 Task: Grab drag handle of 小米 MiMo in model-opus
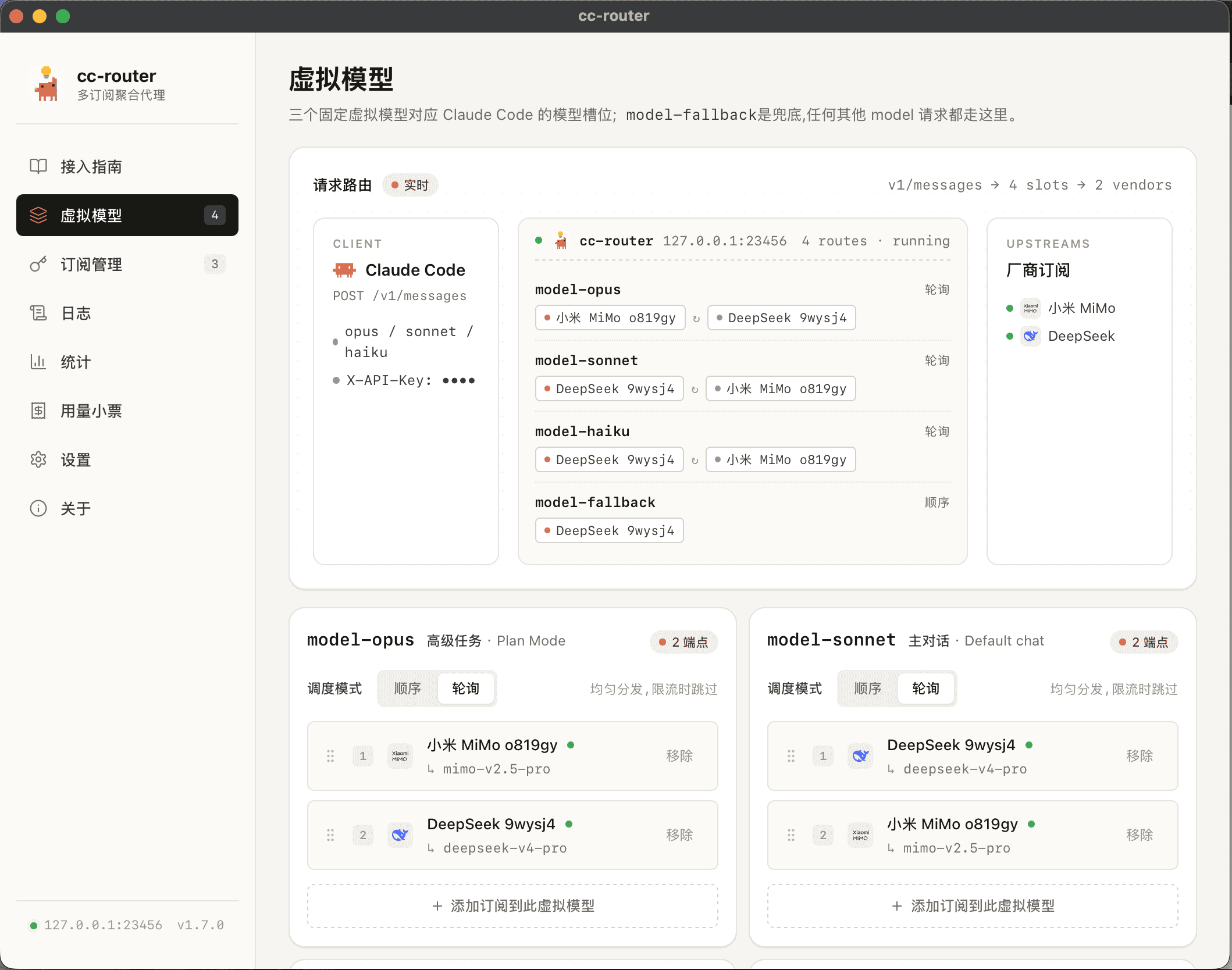click(330, 756)
